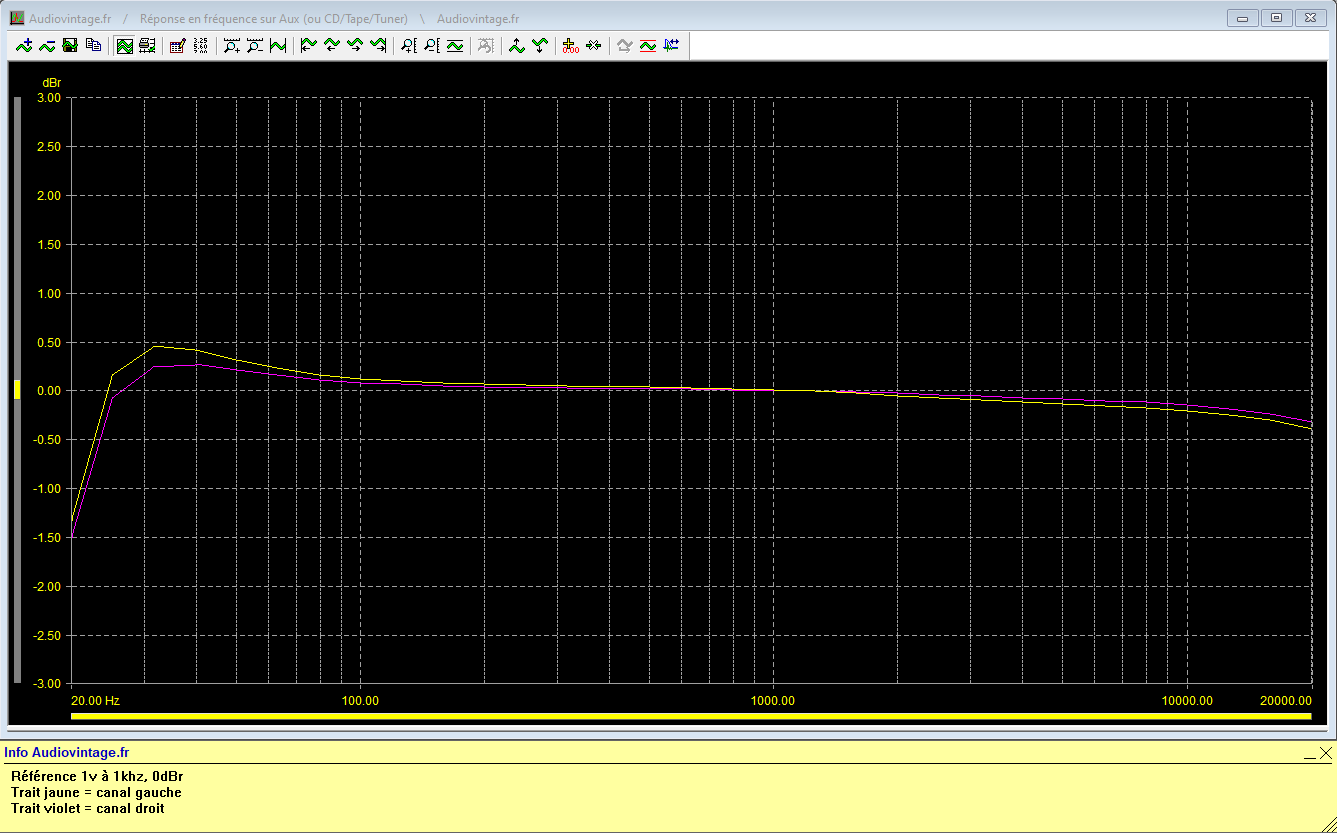
Task: Toggle the red limit line curve icon
Action: [x=648, y=45]
